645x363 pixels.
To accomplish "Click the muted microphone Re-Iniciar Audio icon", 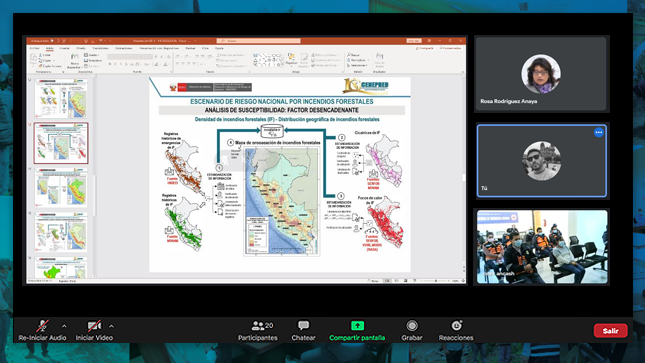I will coord(42,326).
